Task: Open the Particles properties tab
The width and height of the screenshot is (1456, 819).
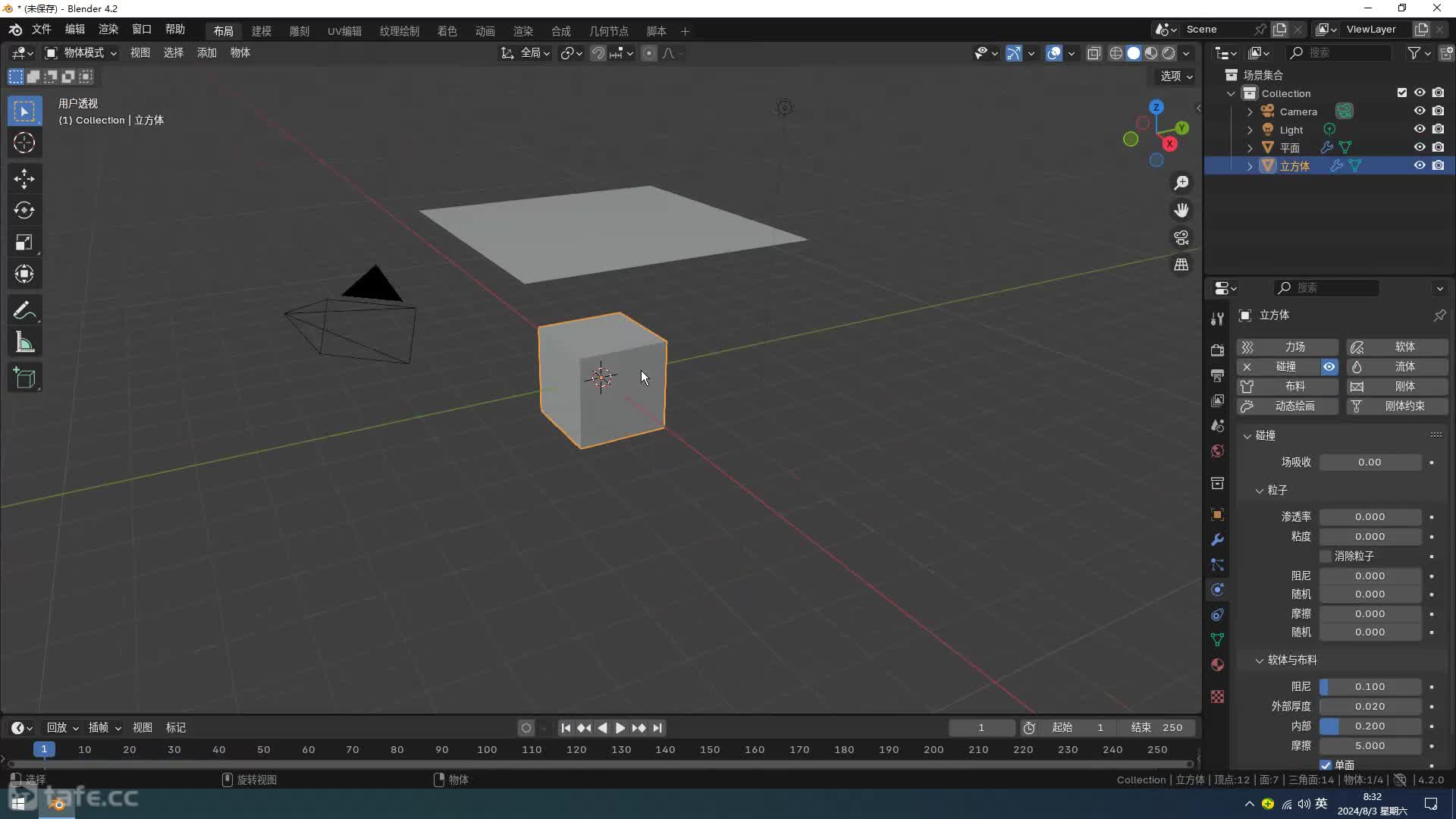Action: 1217,565
